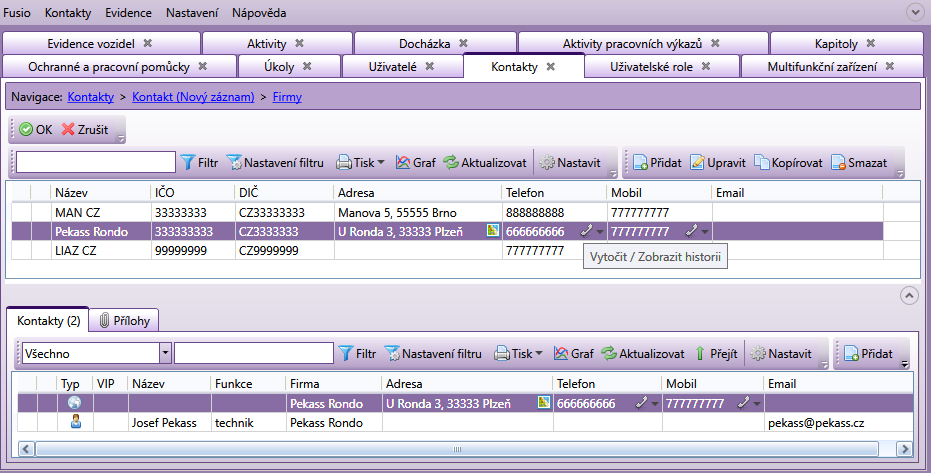Click the lower toolbar search input field

click(x=254, y=353)
